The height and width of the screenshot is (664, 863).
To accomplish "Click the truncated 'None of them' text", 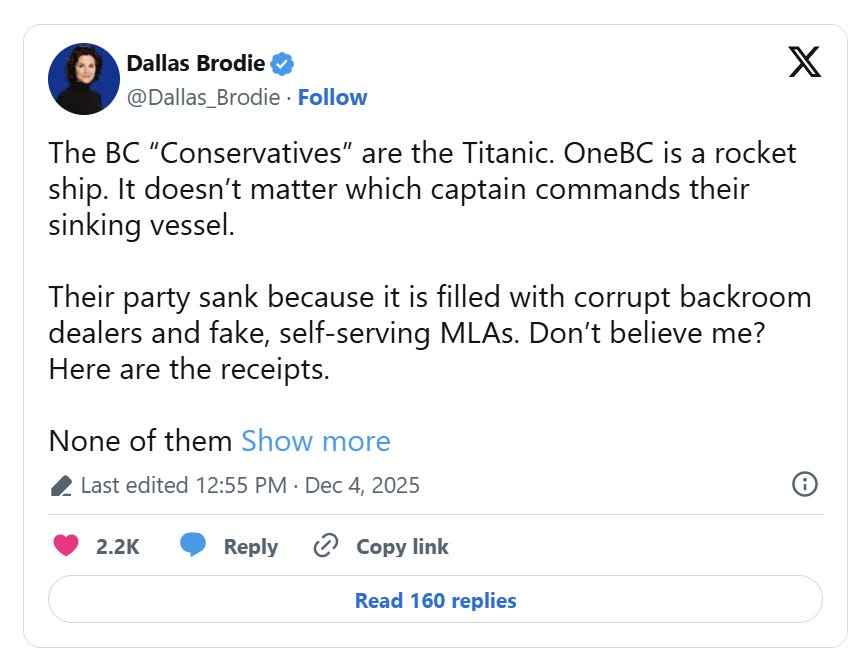I will pyautogui.click(x=140, y=440).
